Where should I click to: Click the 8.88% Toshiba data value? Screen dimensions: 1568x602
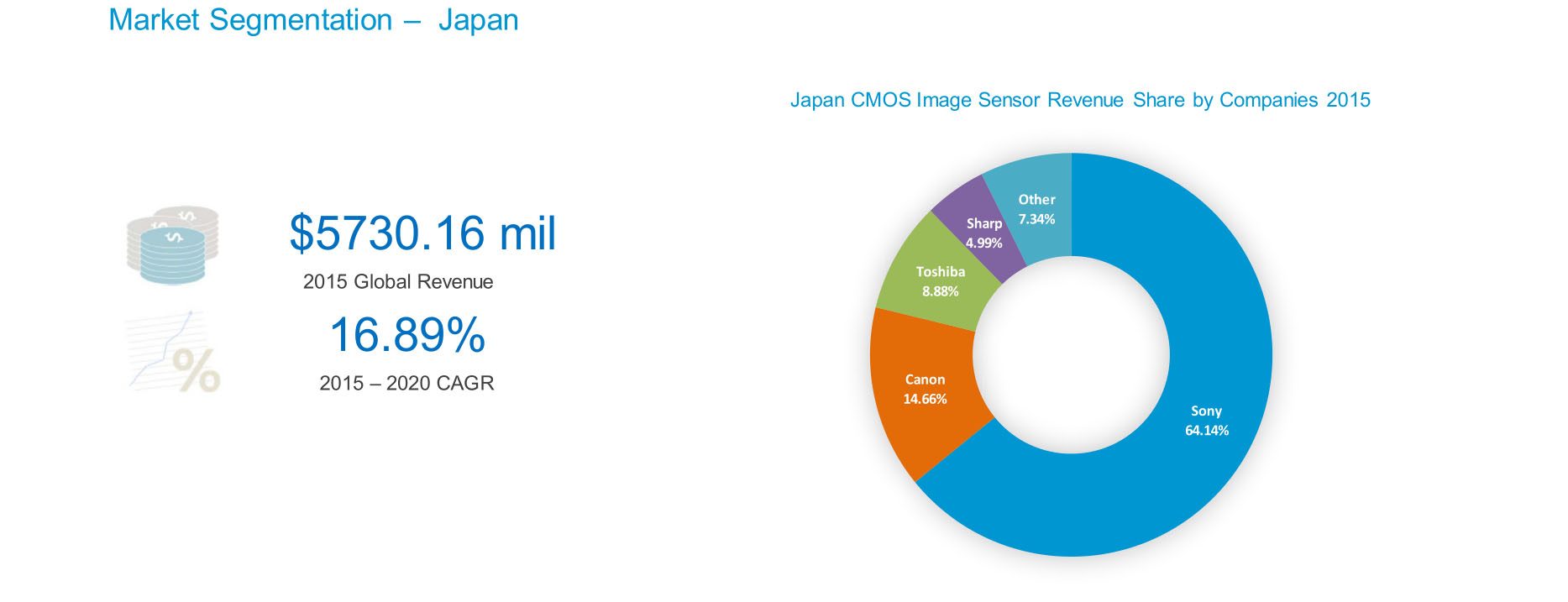pyautogui.click(x=940, y=291)
